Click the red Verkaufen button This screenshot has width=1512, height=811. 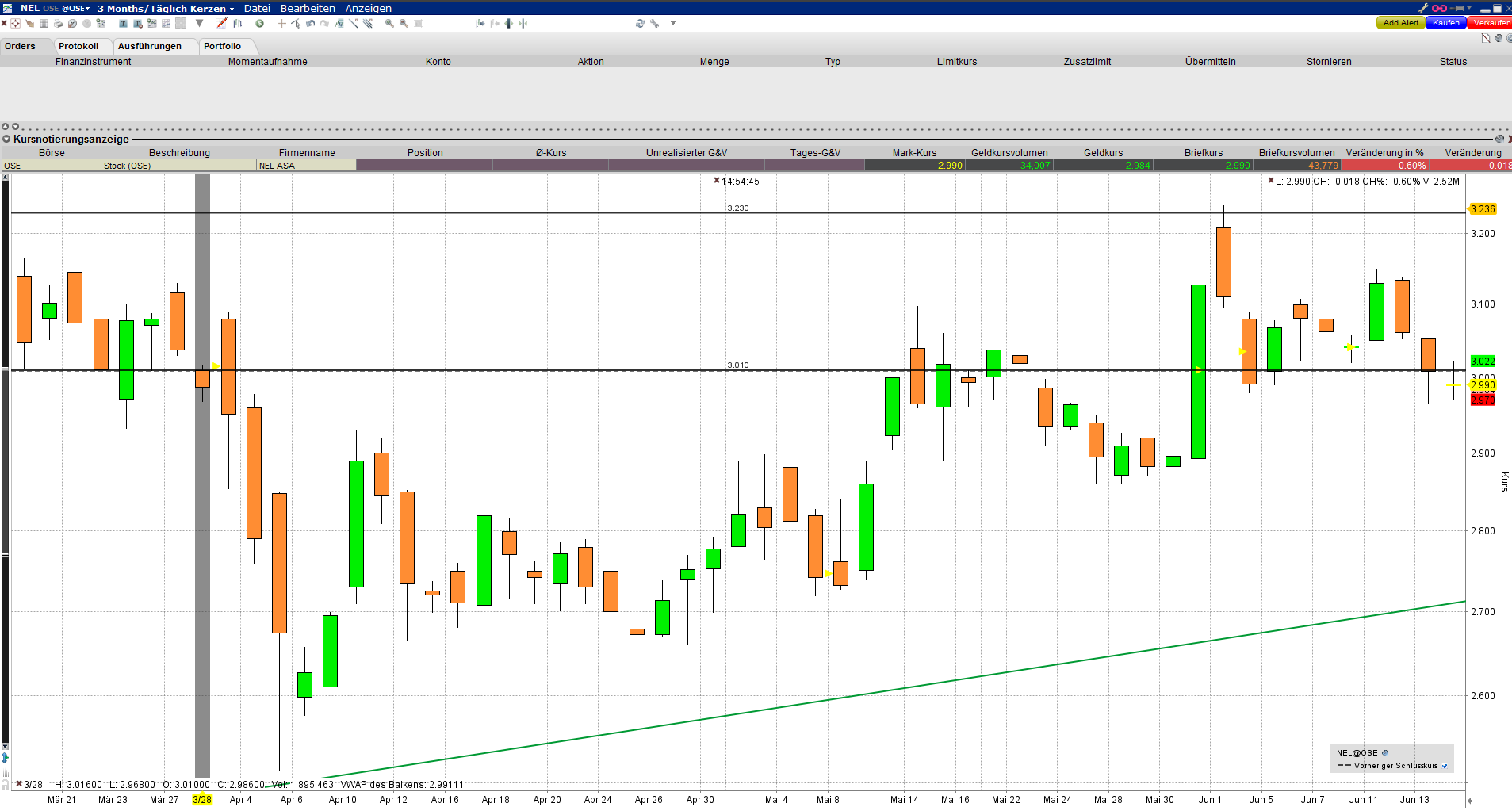click(1491, 23)
